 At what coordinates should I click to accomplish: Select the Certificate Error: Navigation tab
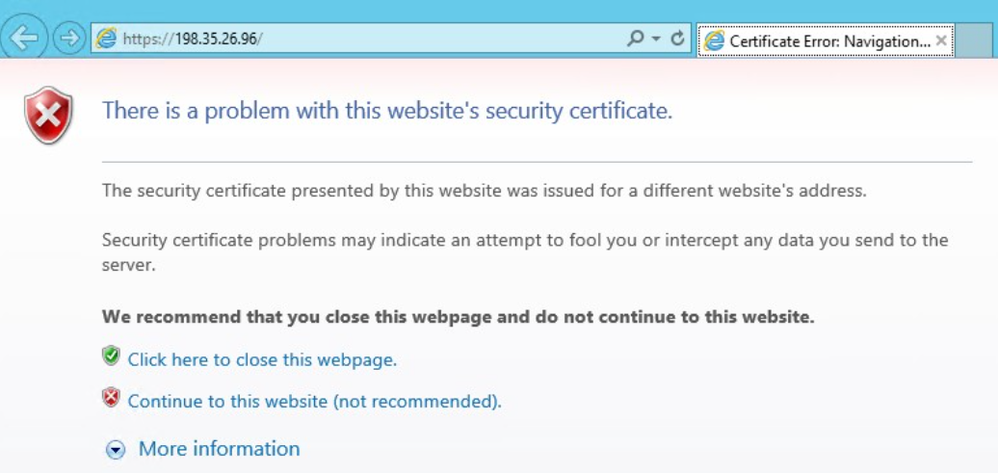tap(828, 41)
